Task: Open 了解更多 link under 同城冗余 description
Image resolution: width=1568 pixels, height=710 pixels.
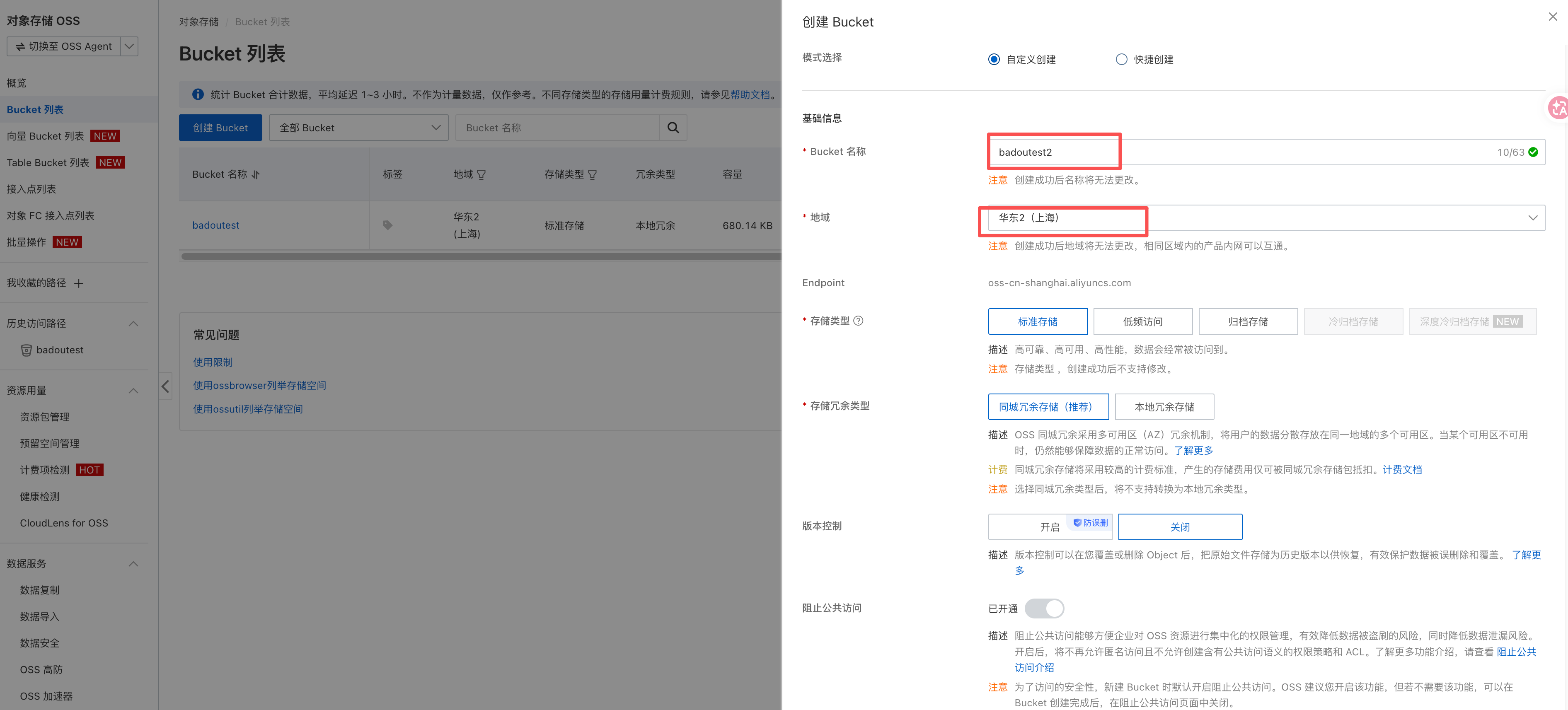Action: click(1193, 450)
